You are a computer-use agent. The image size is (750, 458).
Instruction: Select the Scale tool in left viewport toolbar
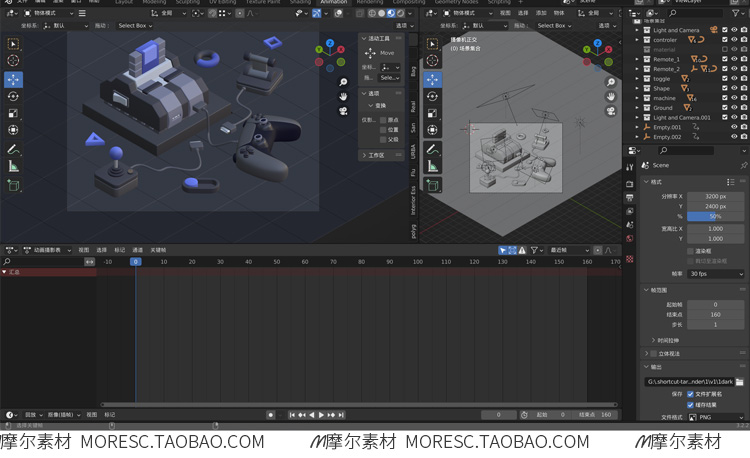(x=13, y=113)
